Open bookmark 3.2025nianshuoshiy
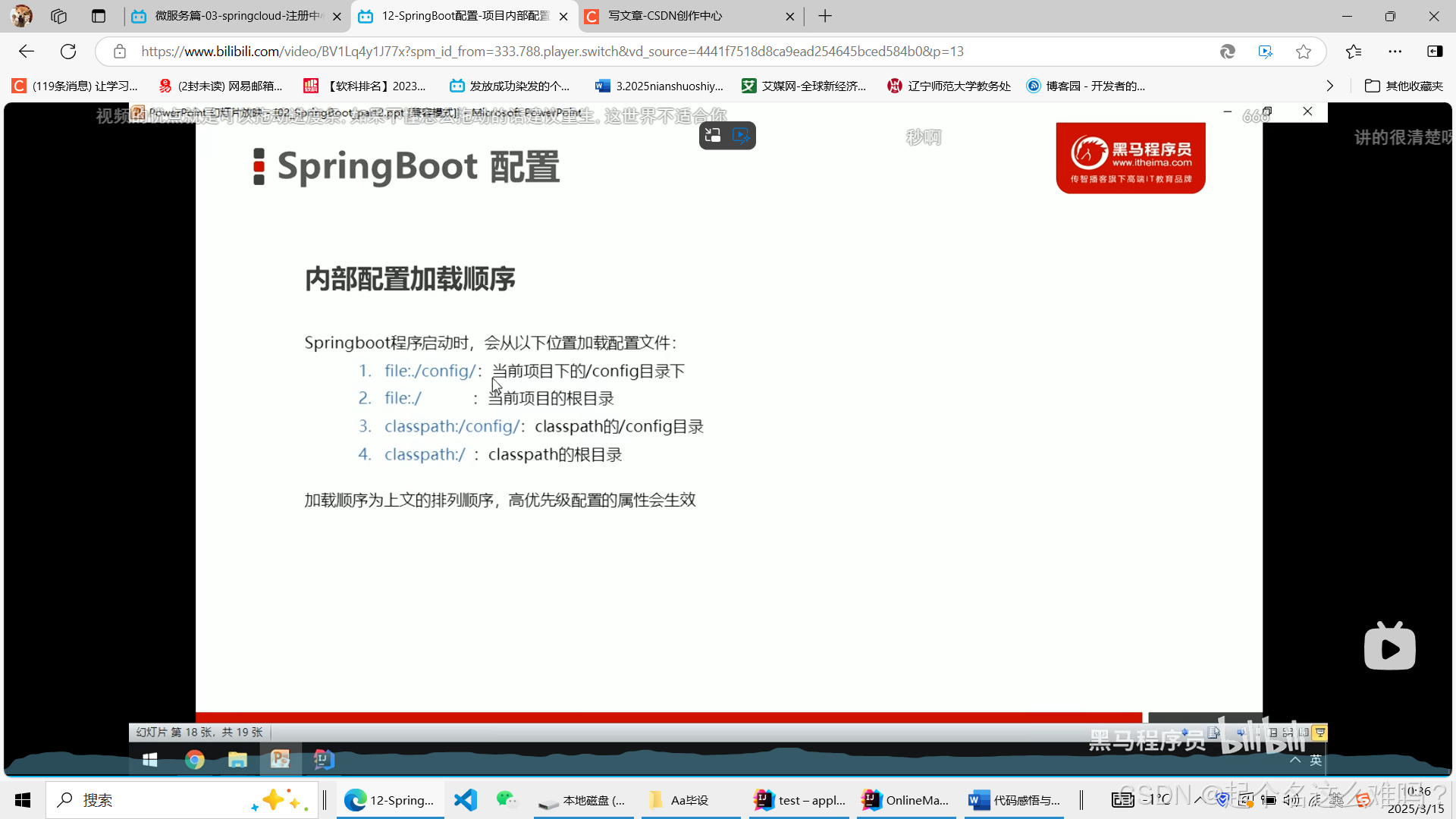The width and height of the screenshot is (1456, 819). pyautogui.click(x=660, y=86)
